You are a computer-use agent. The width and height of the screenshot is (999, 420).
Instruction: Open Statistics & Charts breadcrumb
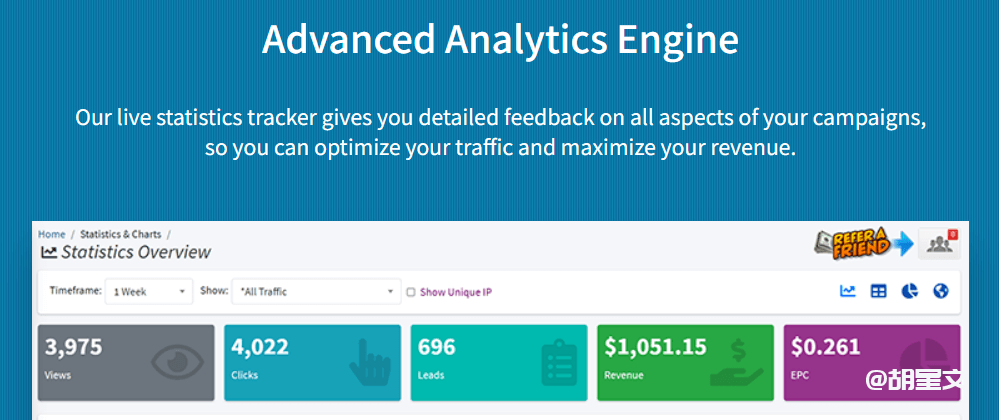click(x=120, y=234)
